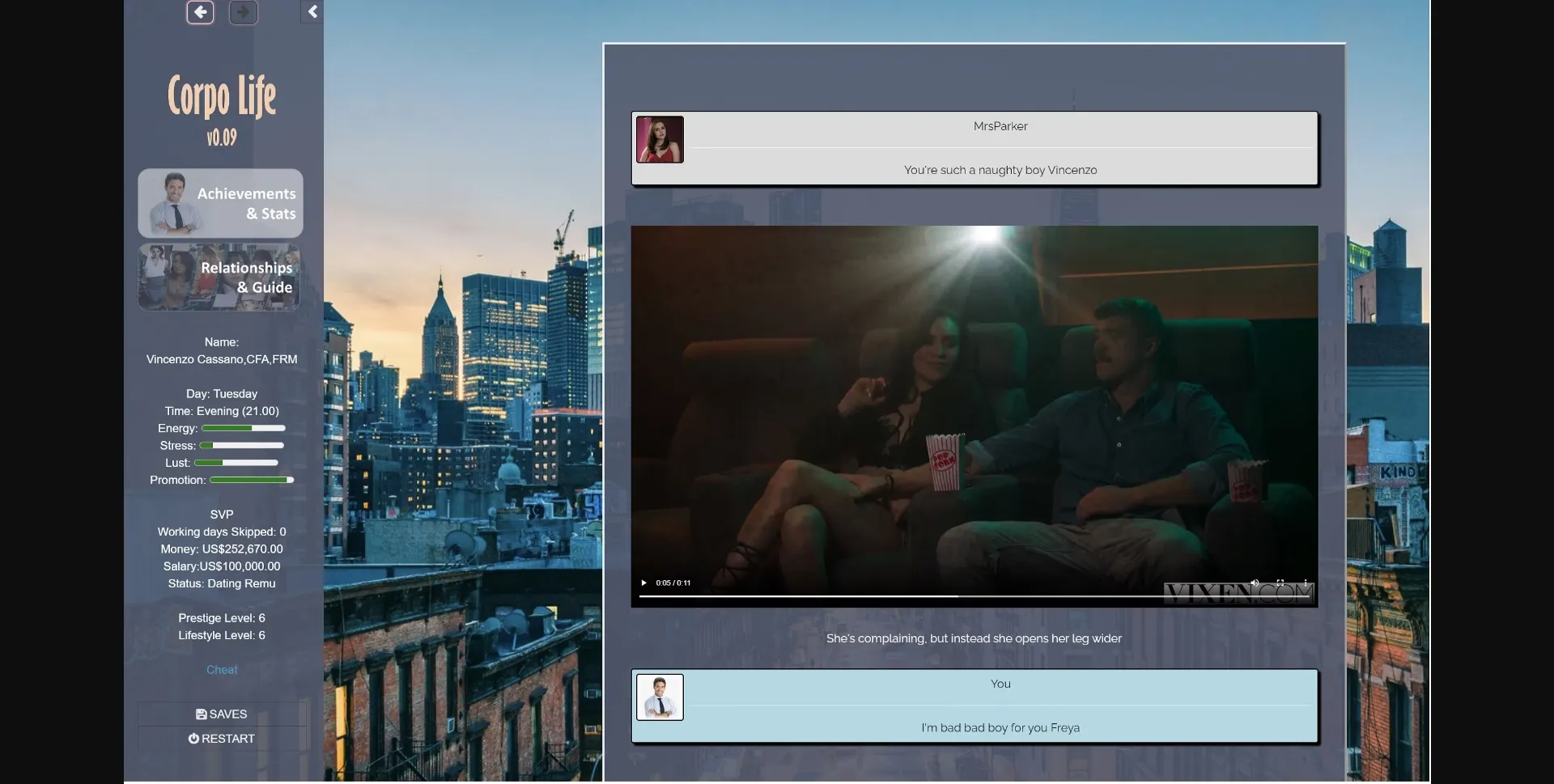Image resolution: width=1554 pixels, height=784 pixels.
Task: Click the back arrow navigation button
Action: click(x=200, y=13)
